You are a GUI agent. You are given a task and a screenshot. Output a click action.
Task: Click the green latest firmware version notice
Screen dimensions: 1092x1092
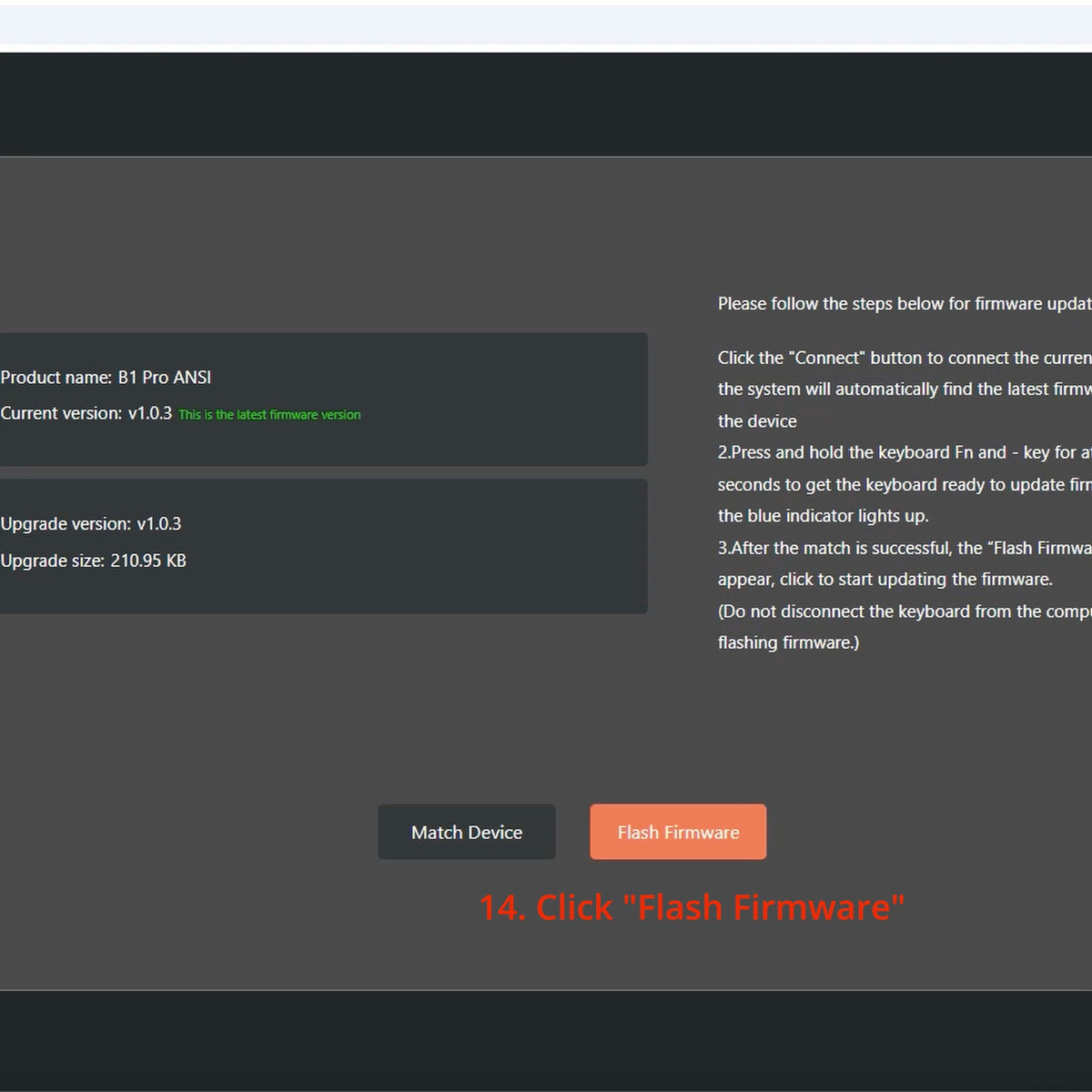(x=269, y=415)
